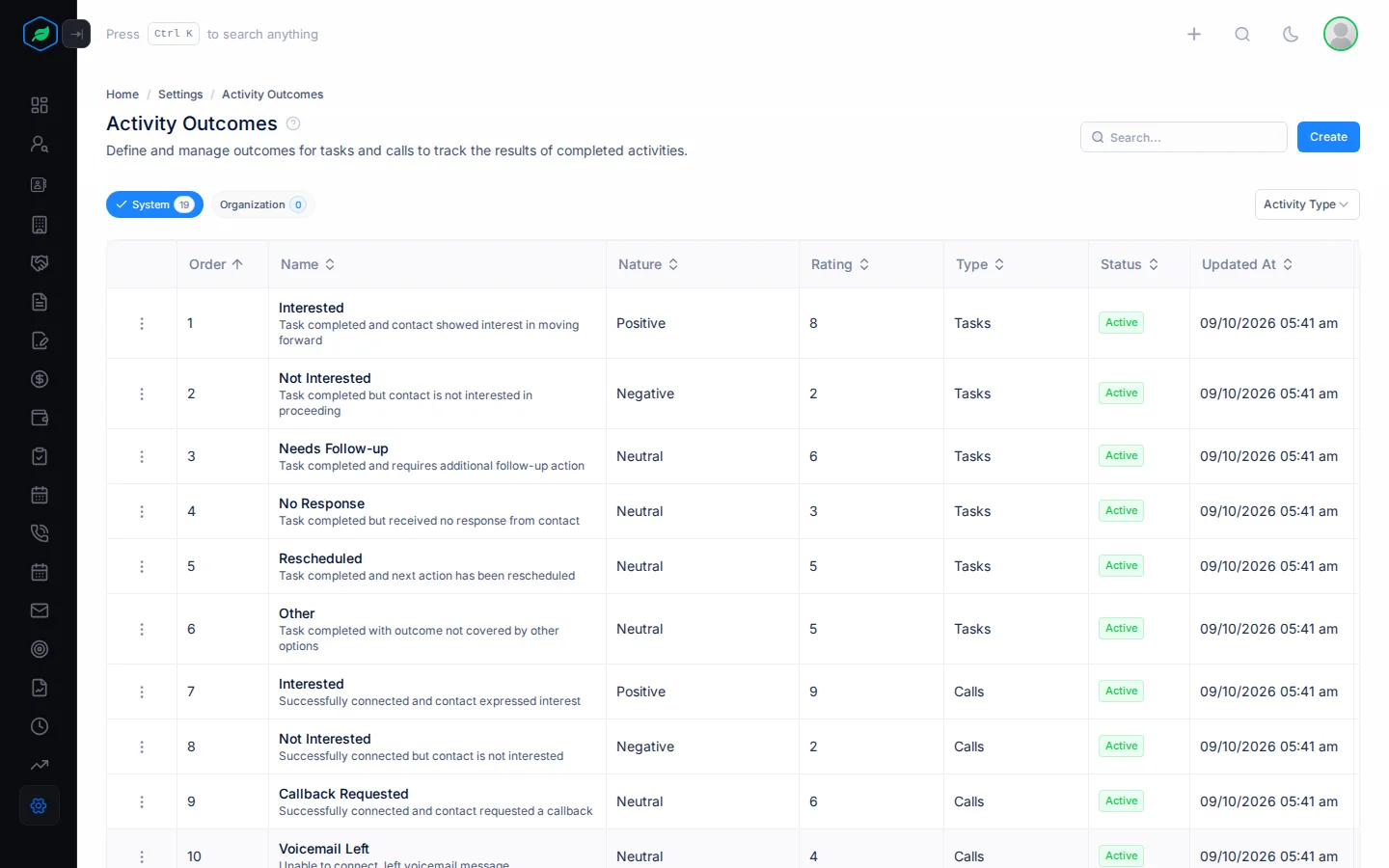Open the wallet icon in sidebar

point(40,418)
